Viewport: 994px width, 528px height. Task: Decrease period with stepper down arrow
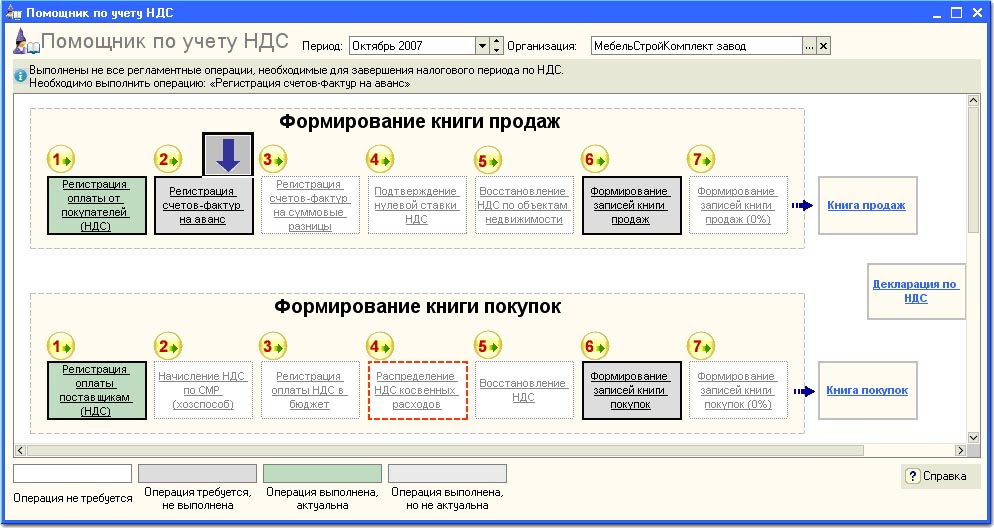tap(496, 50)
